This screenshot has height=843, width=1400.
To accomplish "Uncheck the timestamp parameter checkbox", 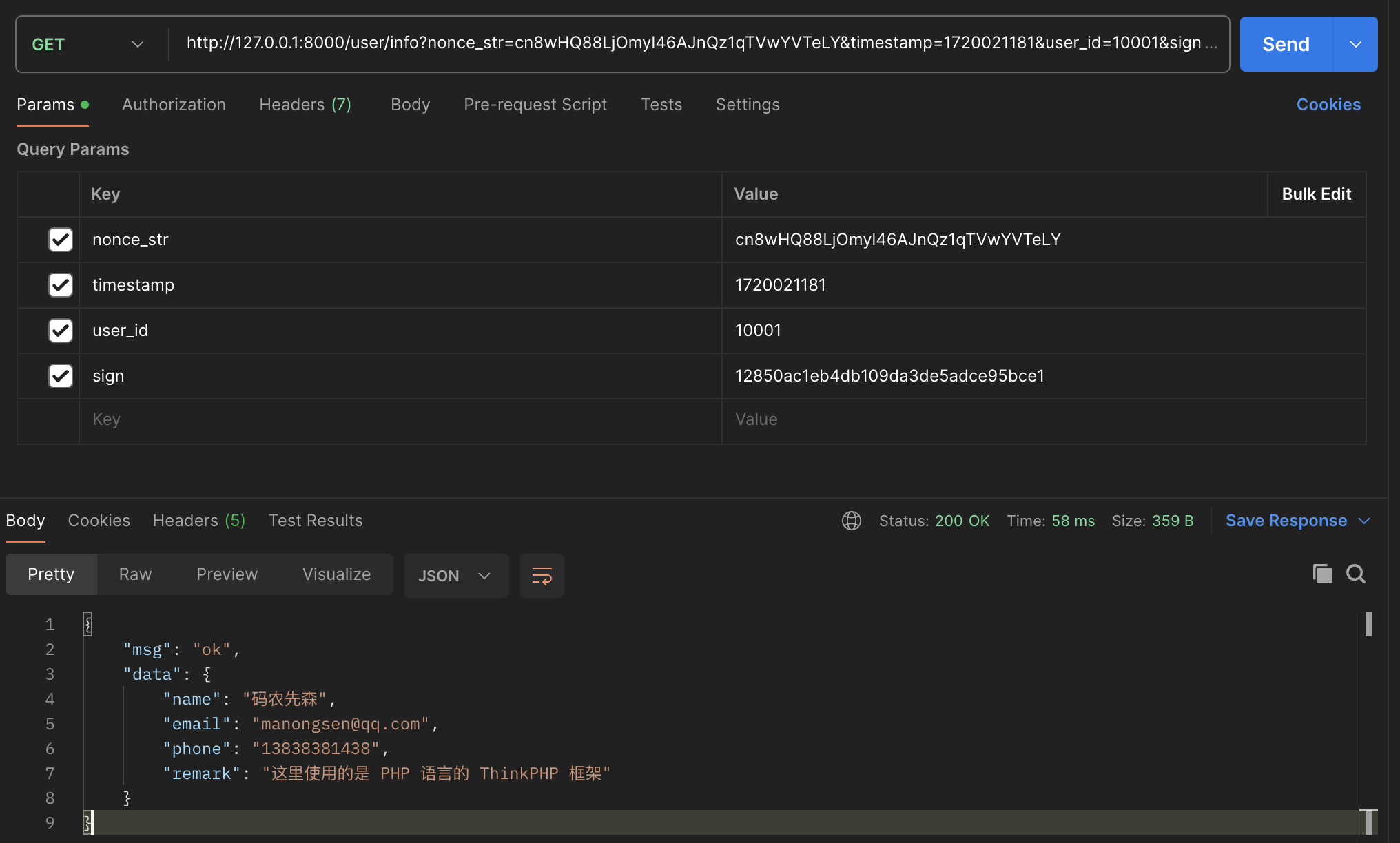I will (x=61, y=285).
